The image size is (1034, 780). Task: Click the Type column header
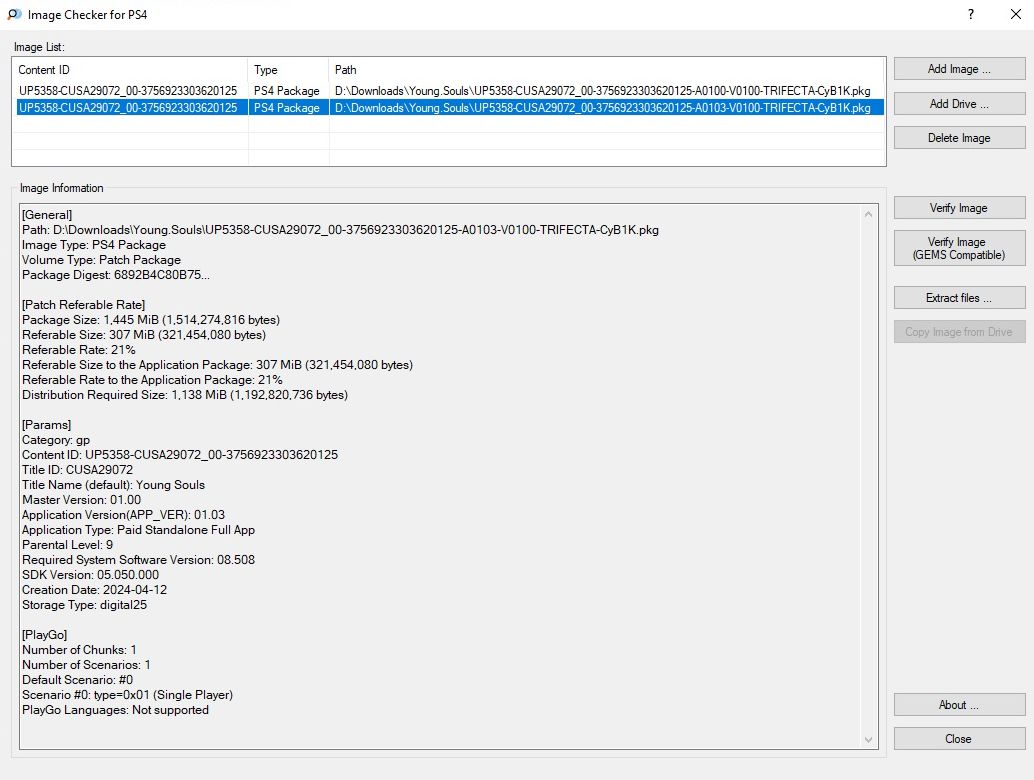coord(288,70)
